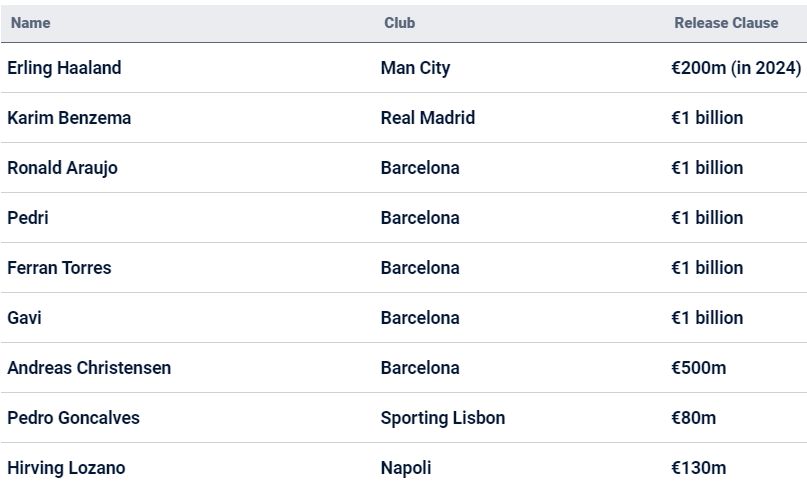Click Hirving Lozano's name
Screen dimensions: 807x488
point(66,468)
